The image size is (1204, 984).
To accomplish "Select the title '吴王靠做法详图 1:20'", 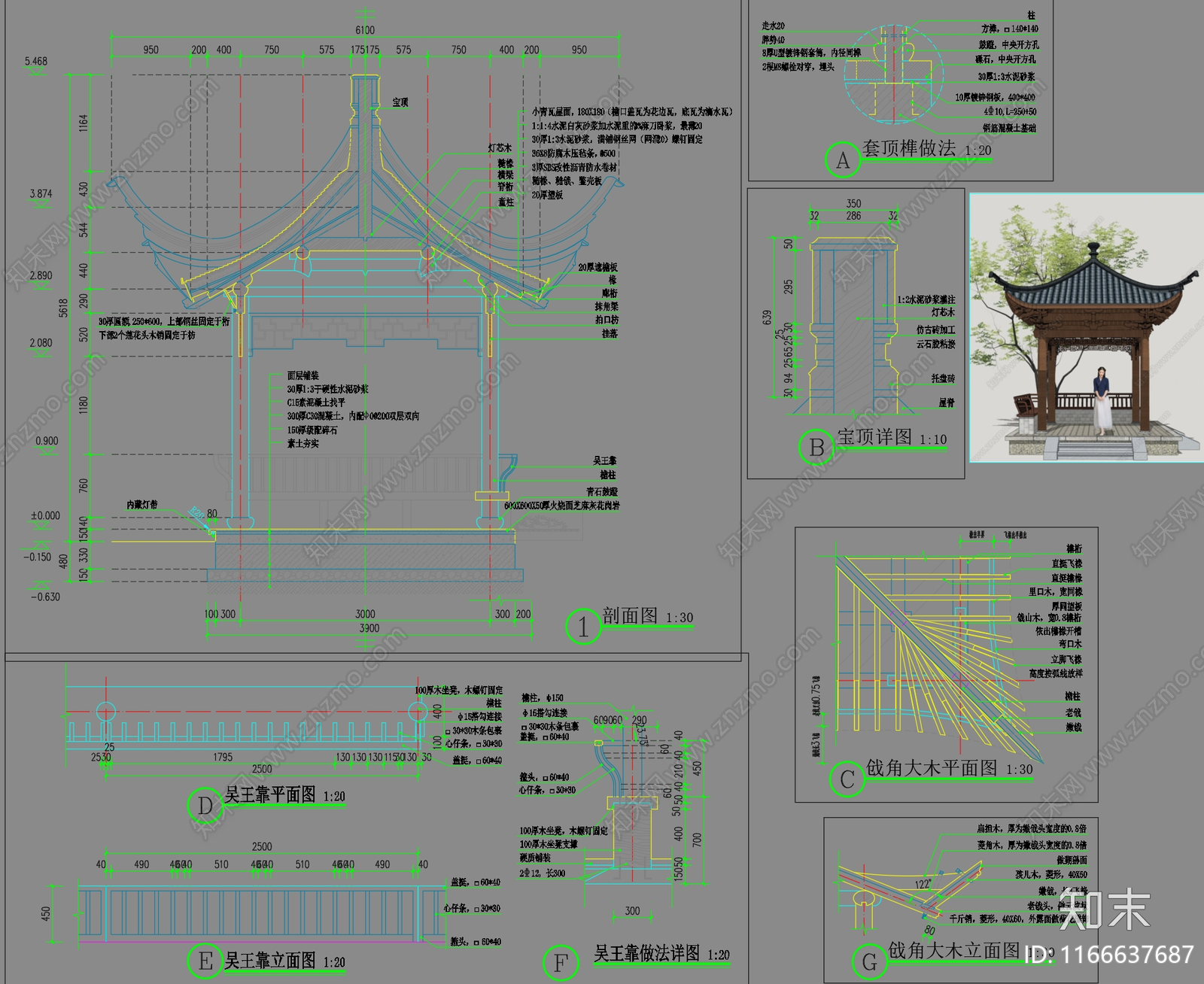I will tap(662, 954).
